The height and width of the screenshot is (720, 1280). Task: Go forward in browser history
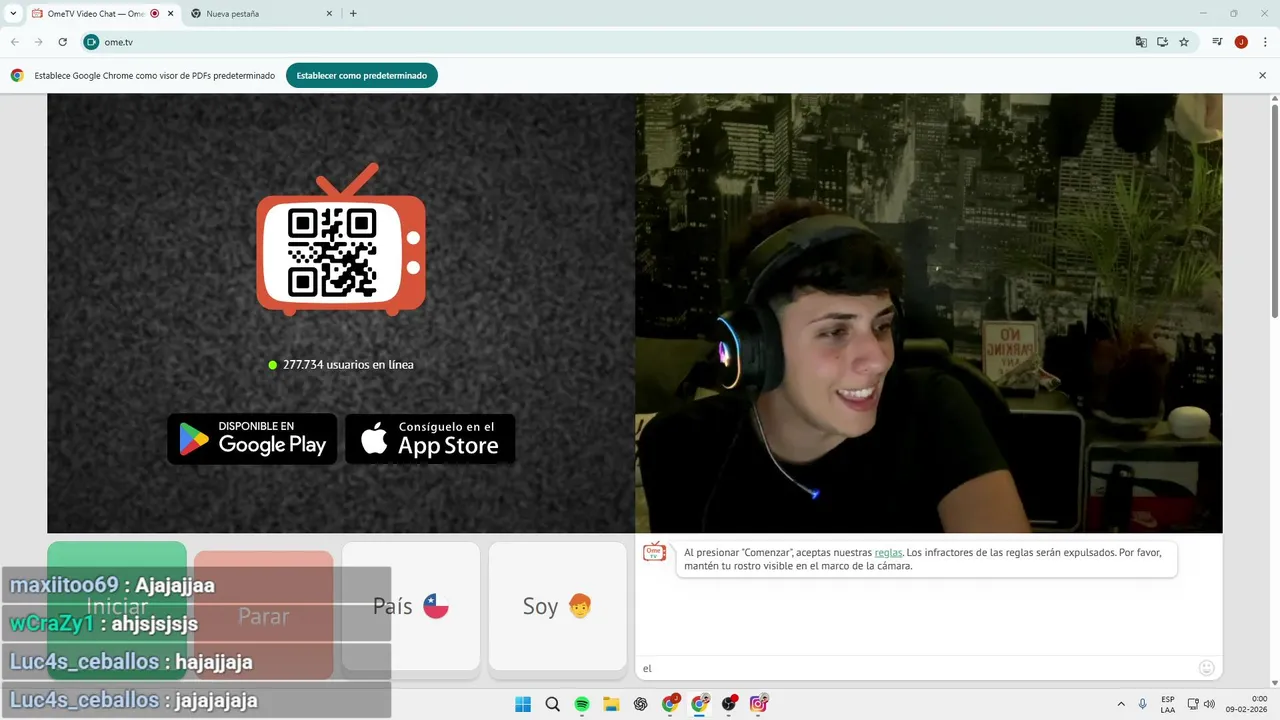point(39,42)
